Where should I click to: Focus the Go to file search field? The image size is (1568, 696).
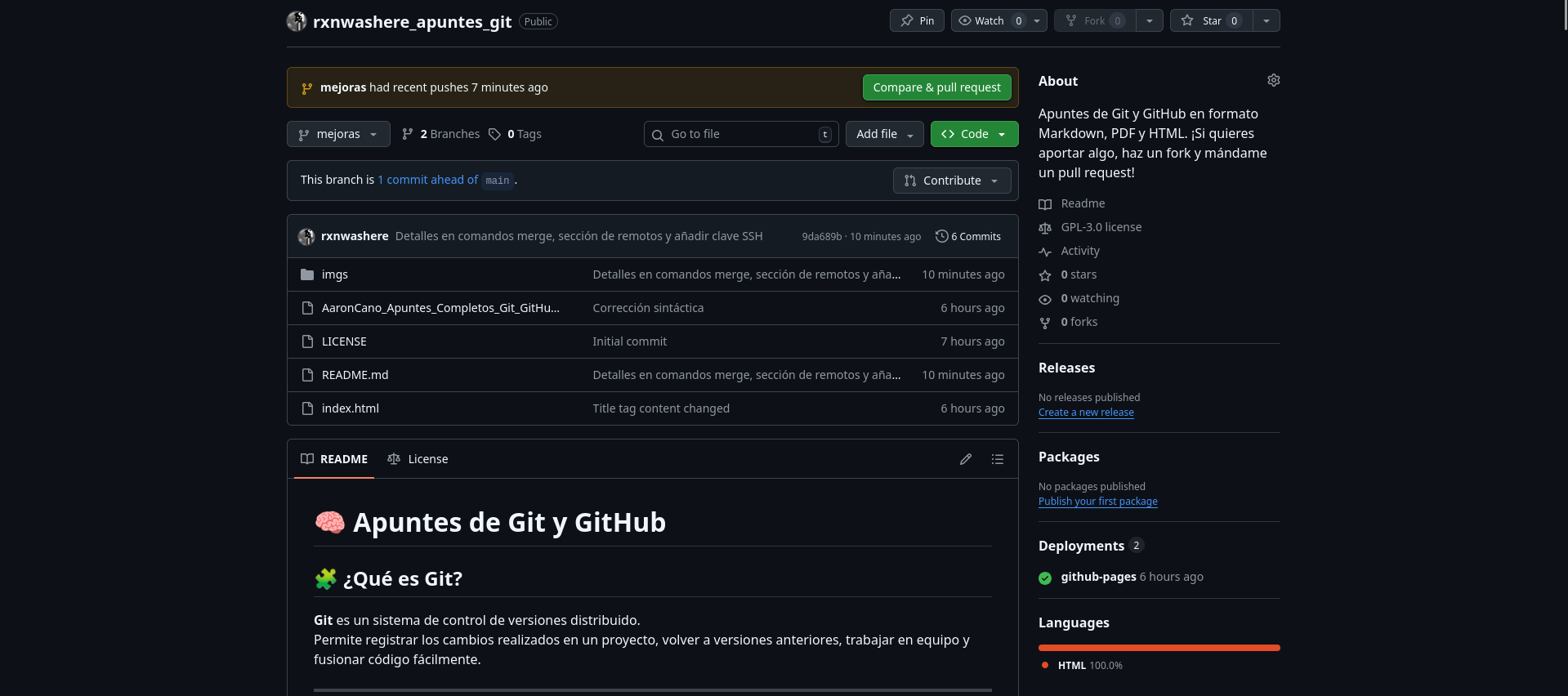(741, 134)
